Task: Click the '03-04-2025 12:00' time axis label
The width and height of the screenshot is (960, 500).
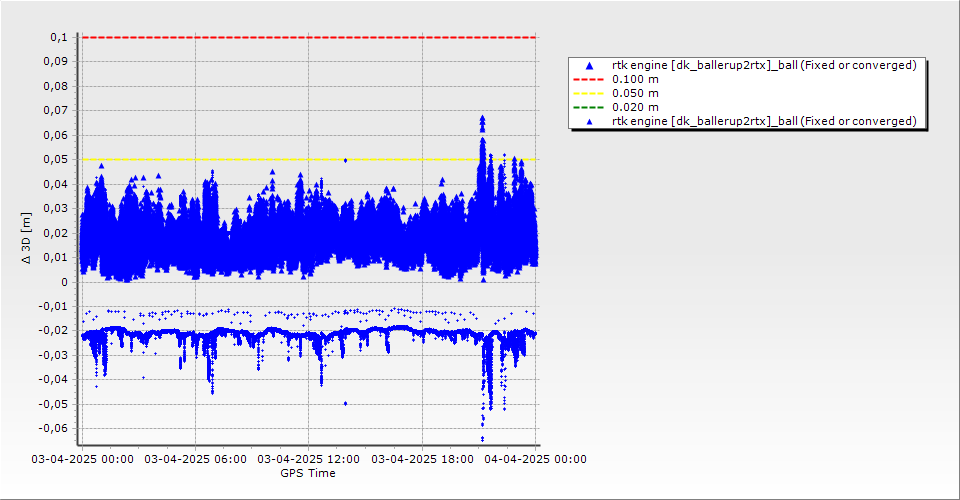Action: [x=309, y=459]
